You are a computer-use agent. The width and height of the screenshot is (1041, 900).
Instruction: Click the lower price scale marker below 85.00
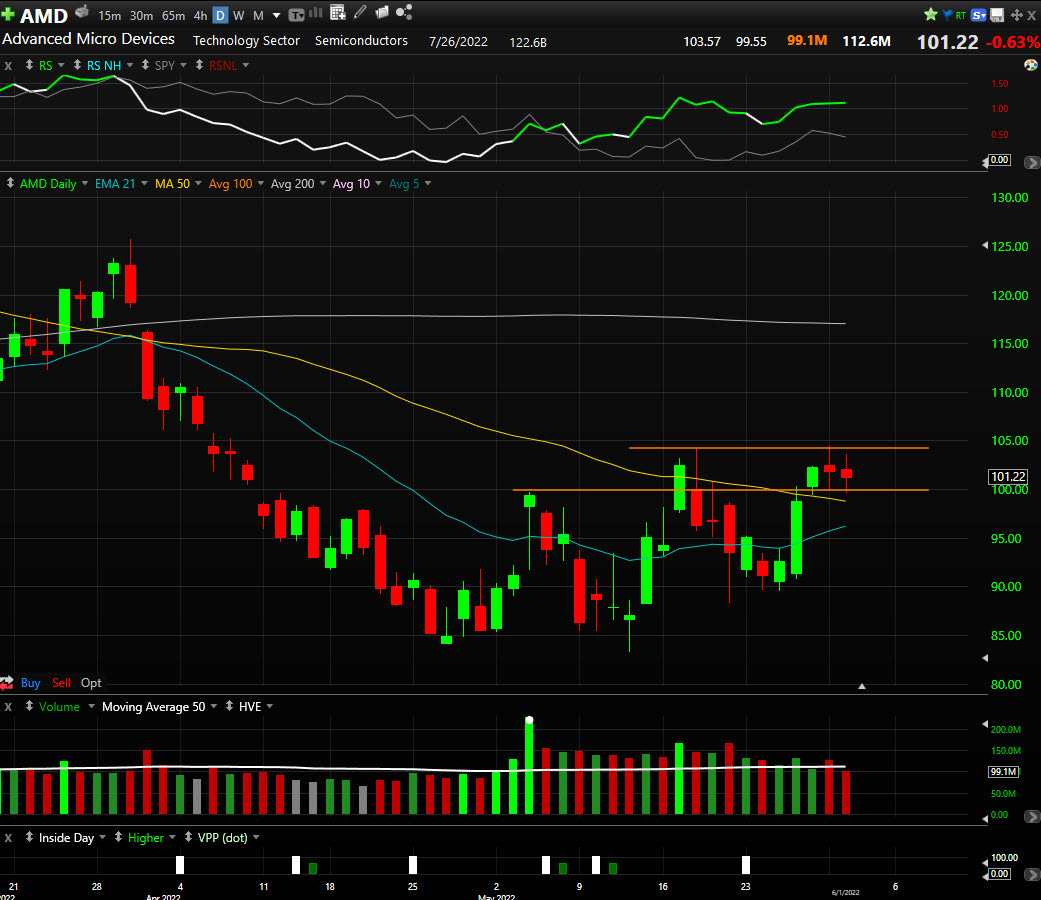985,658
